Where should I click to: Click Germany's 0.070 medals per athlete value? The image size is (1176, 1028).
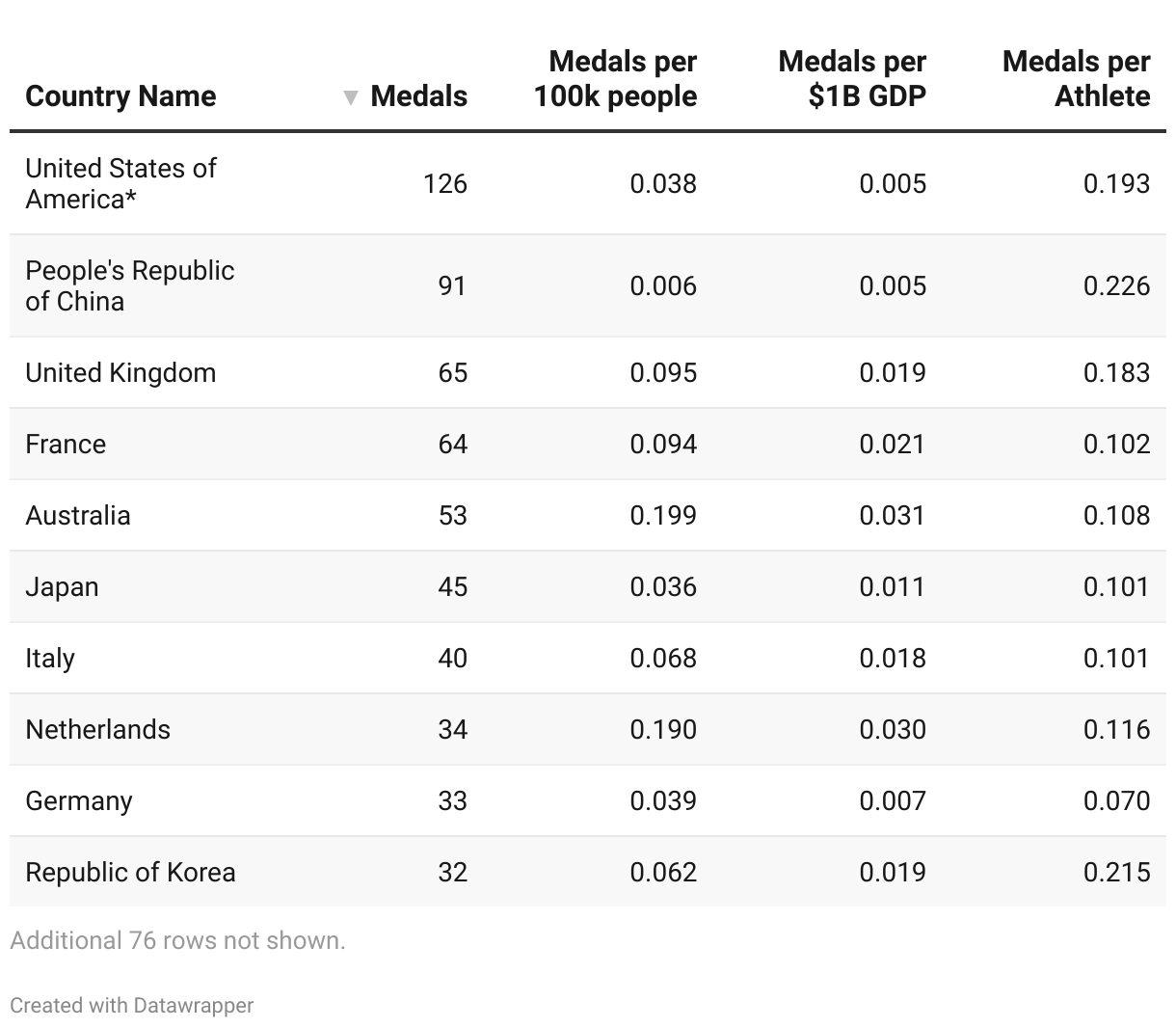click(1116, 801)
